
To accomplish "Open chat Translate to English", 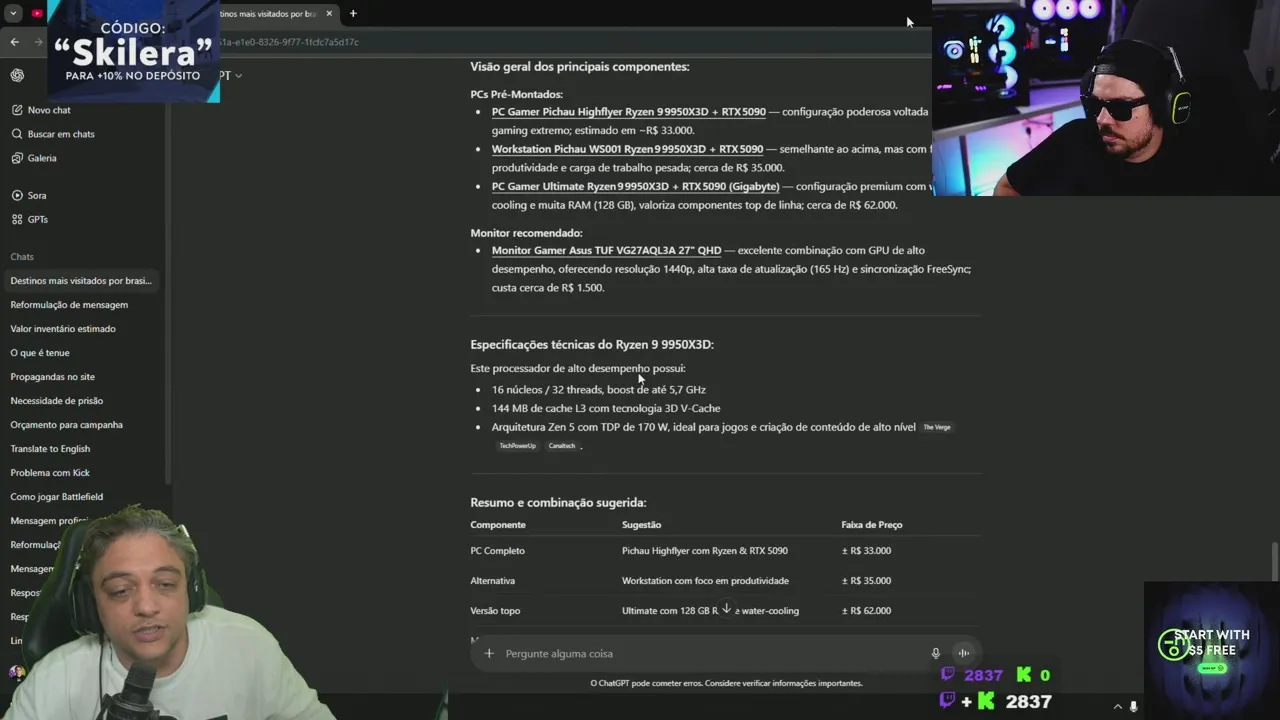I will coord(50,449).
